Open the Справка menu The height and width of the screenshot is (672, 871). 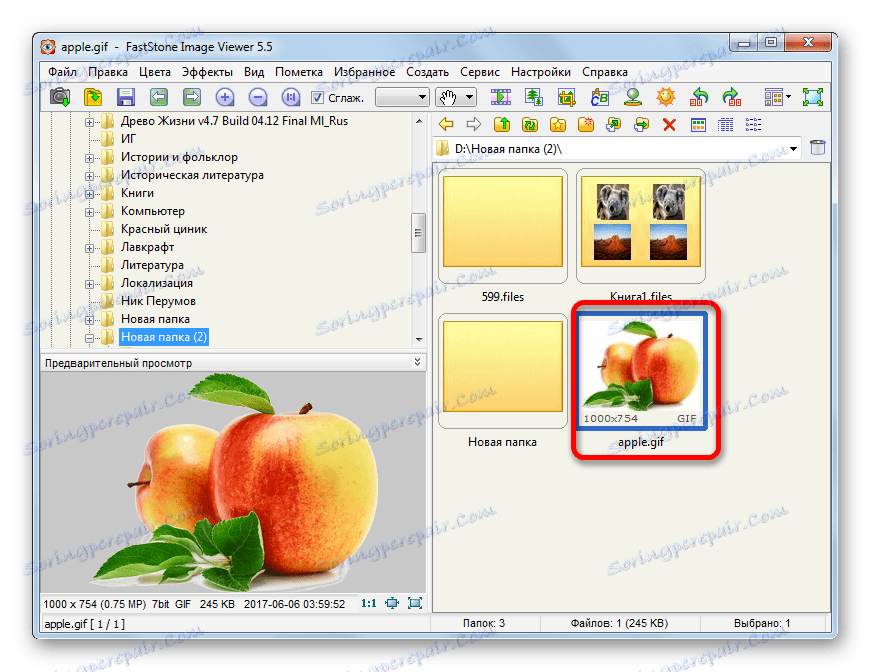coord(605,72)
